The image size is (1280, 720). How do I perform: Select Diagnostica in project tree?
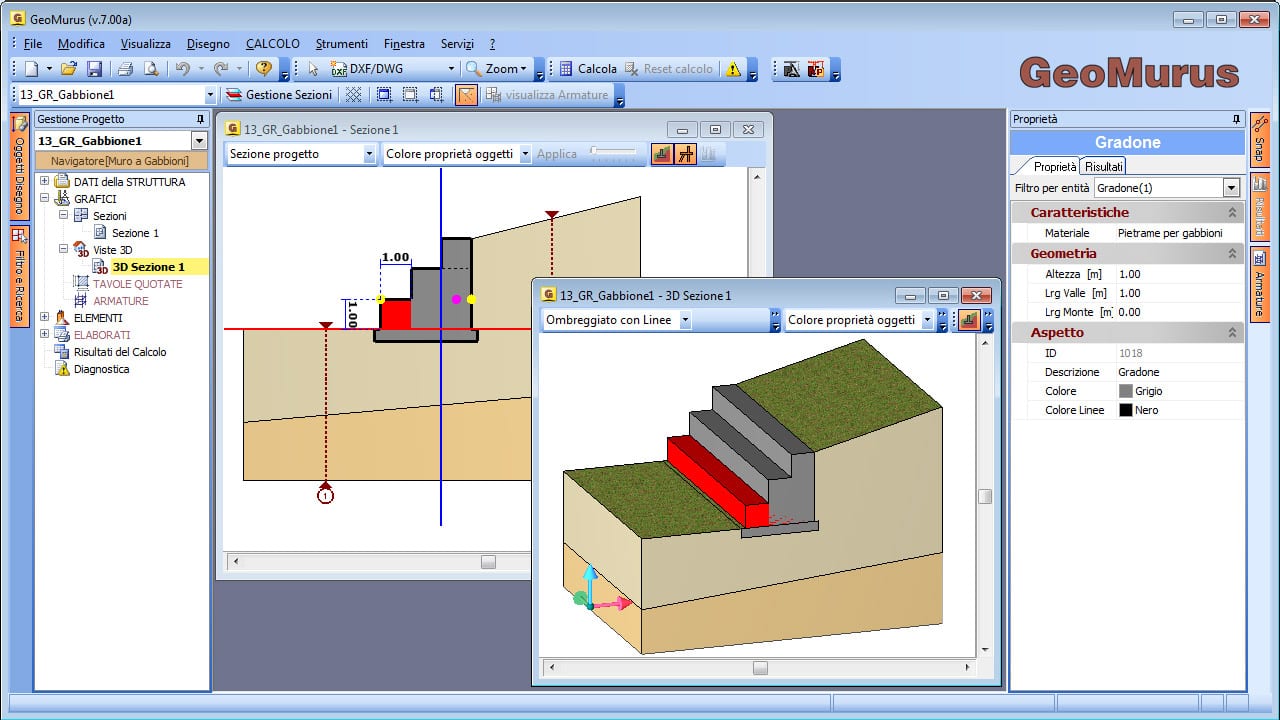point(101,369)
